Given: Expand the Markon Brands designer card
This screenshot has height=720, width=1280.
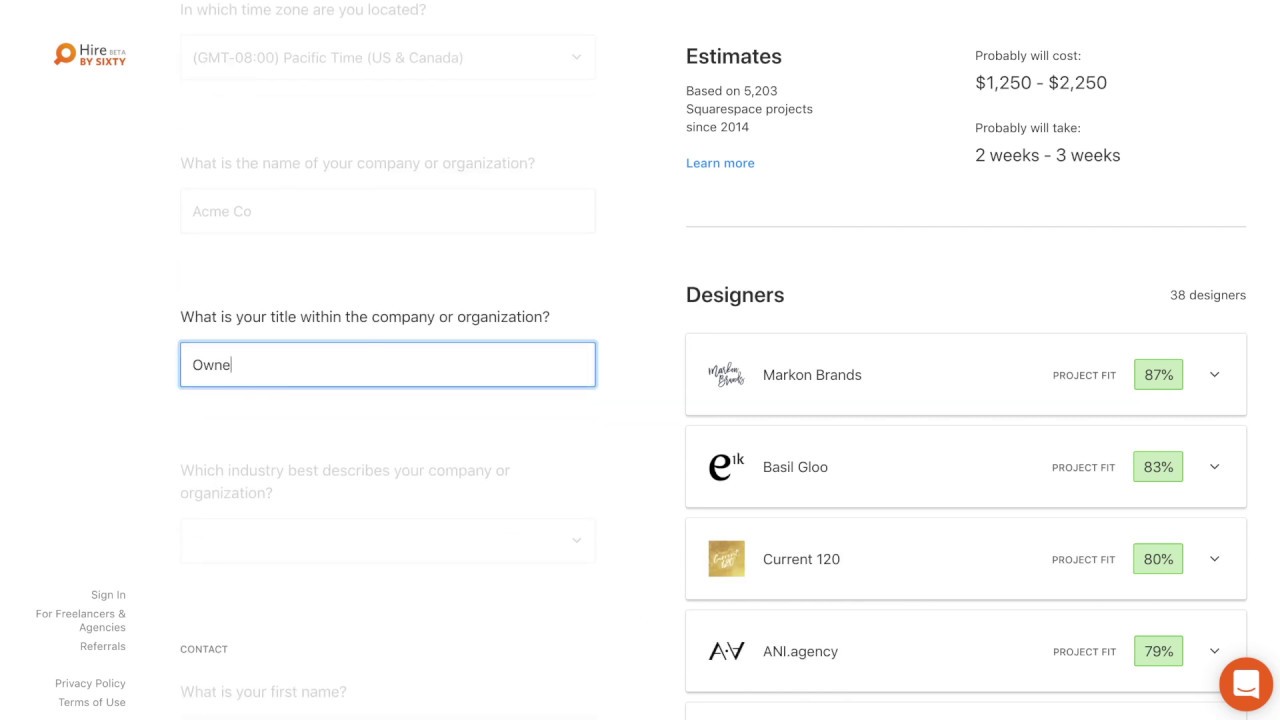Looking at the screenshot, I should [x=1214, y=375].
